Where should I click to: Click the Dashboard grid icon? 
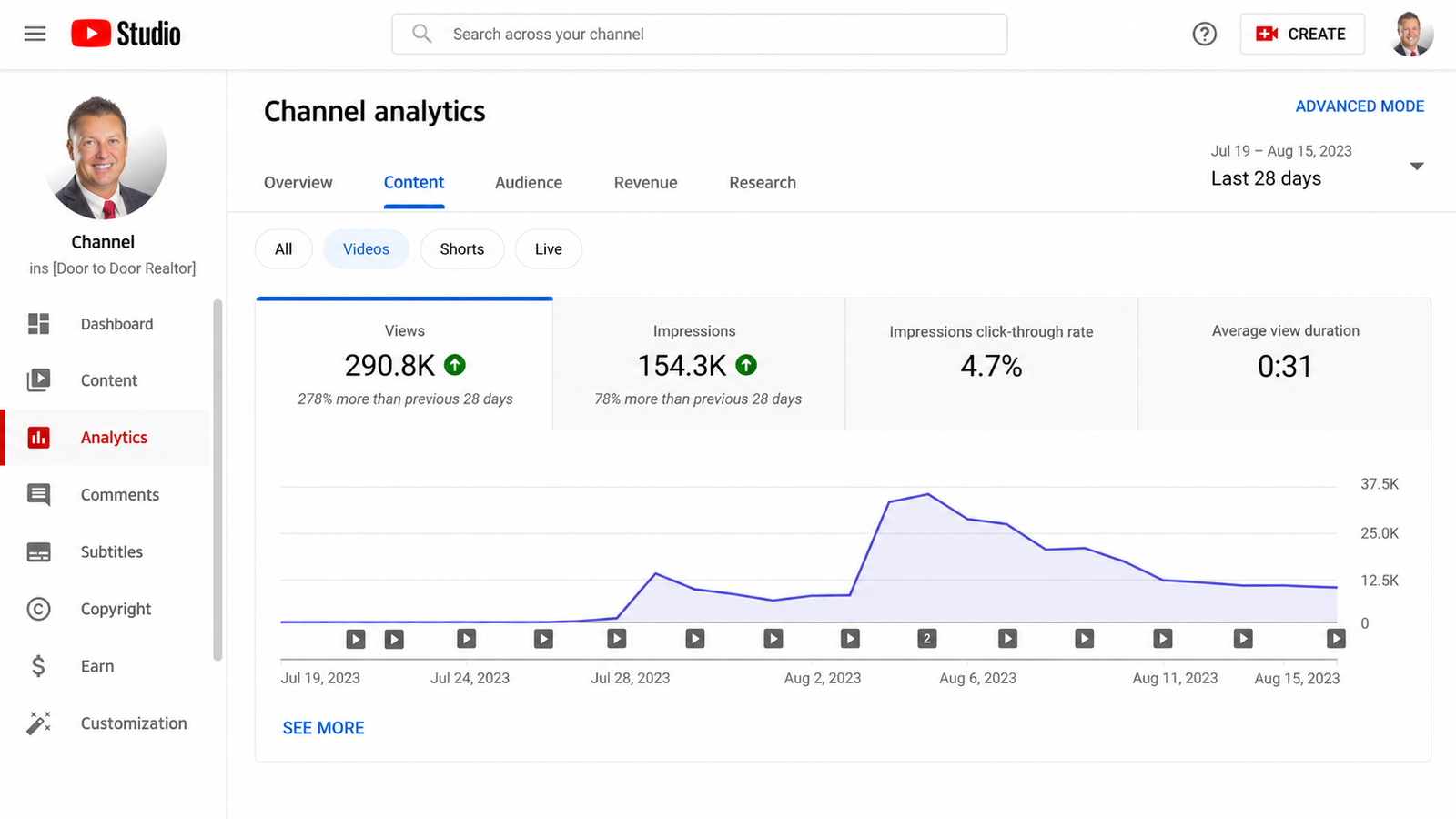click(x=38, y=324)
